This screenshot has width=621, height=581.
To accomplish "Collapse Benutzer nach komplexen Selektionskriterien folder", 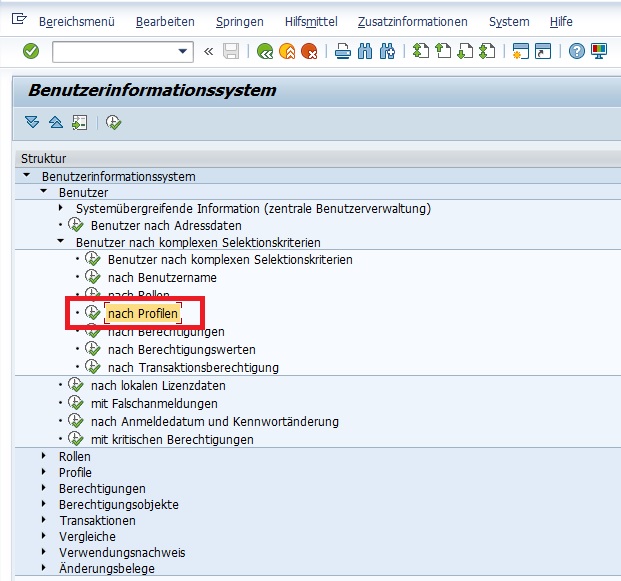I will tap(61, 241).
